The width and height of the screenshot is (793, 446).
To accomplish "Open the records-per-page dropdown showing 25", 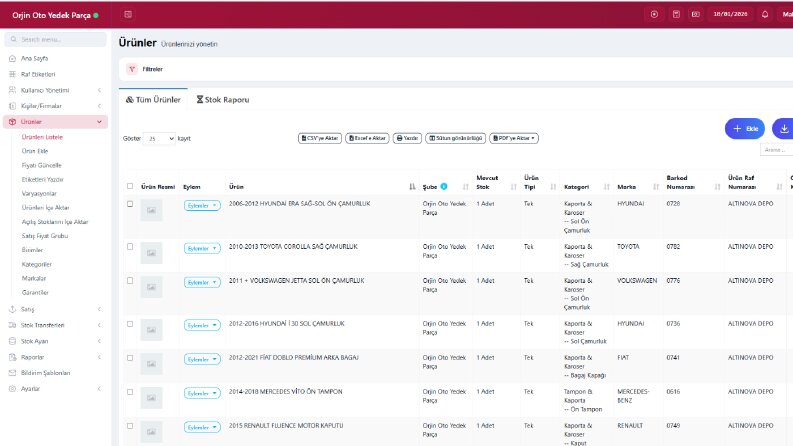I will [159, 139].
